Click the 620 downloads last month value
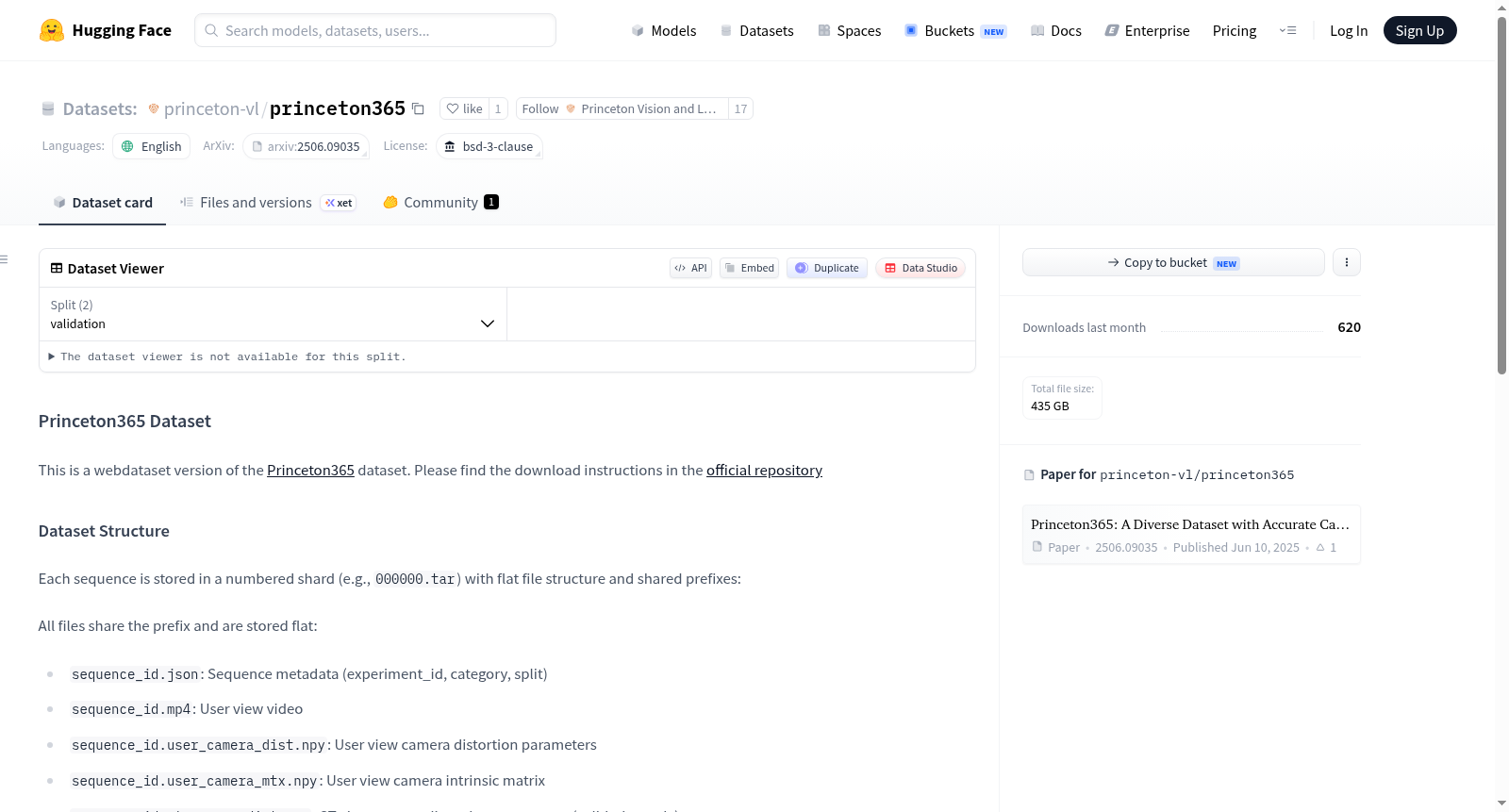 (x=1349, y=327)
